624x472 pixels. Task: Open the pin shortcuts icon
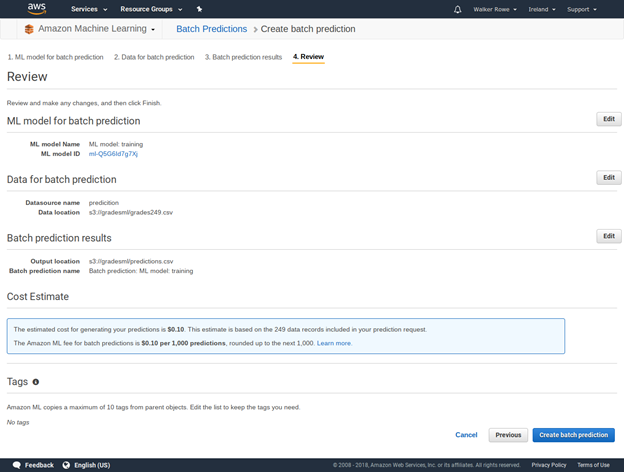[199, 9]
